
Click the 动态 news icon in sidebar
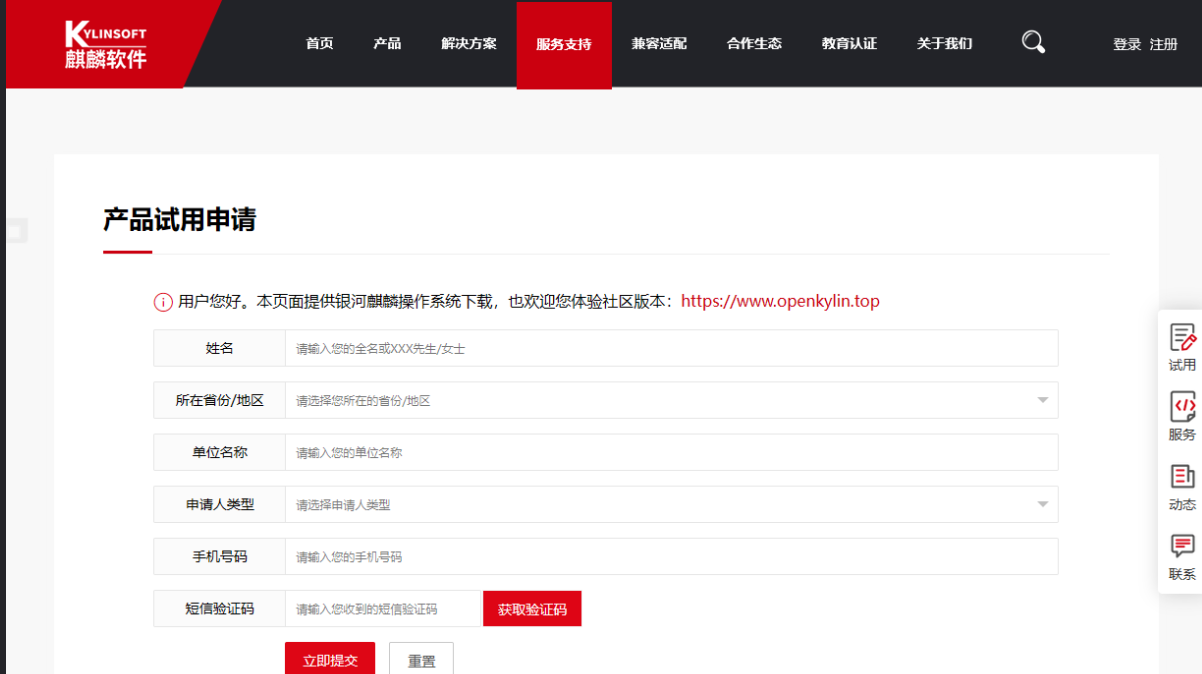point(1182,477)
